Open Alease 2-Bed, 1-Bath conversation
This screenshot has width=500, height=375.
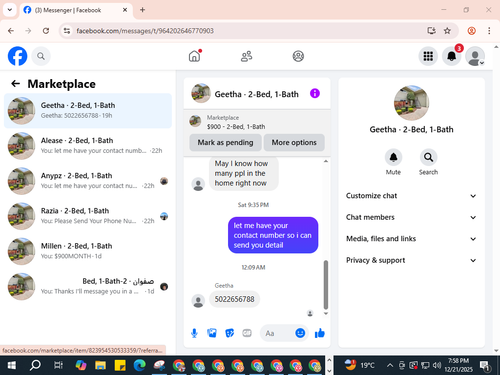(88, 146)
